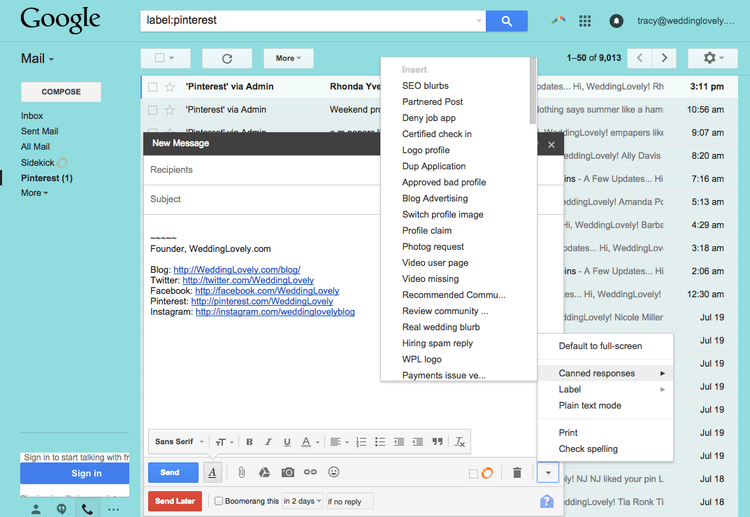
Task: Open the text color picker
Action: (309, 442)
